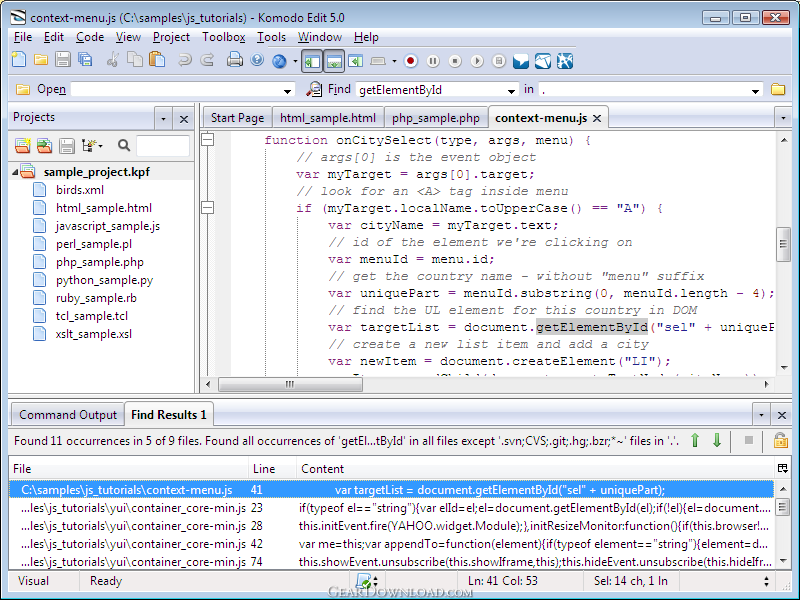This screenshot has height=600, width=800.
Task: Open the Projects pane options dropdown
Action: click(163, 119)
